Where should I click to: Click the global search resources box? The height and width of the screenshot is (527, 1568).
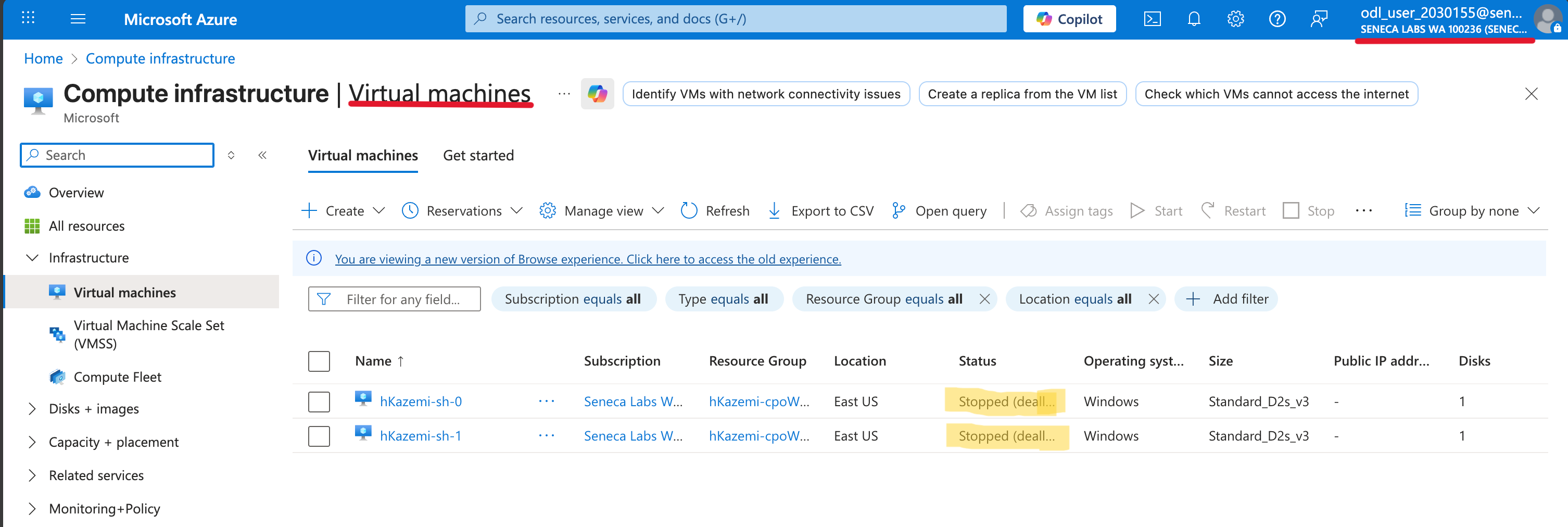coord(735,19)
